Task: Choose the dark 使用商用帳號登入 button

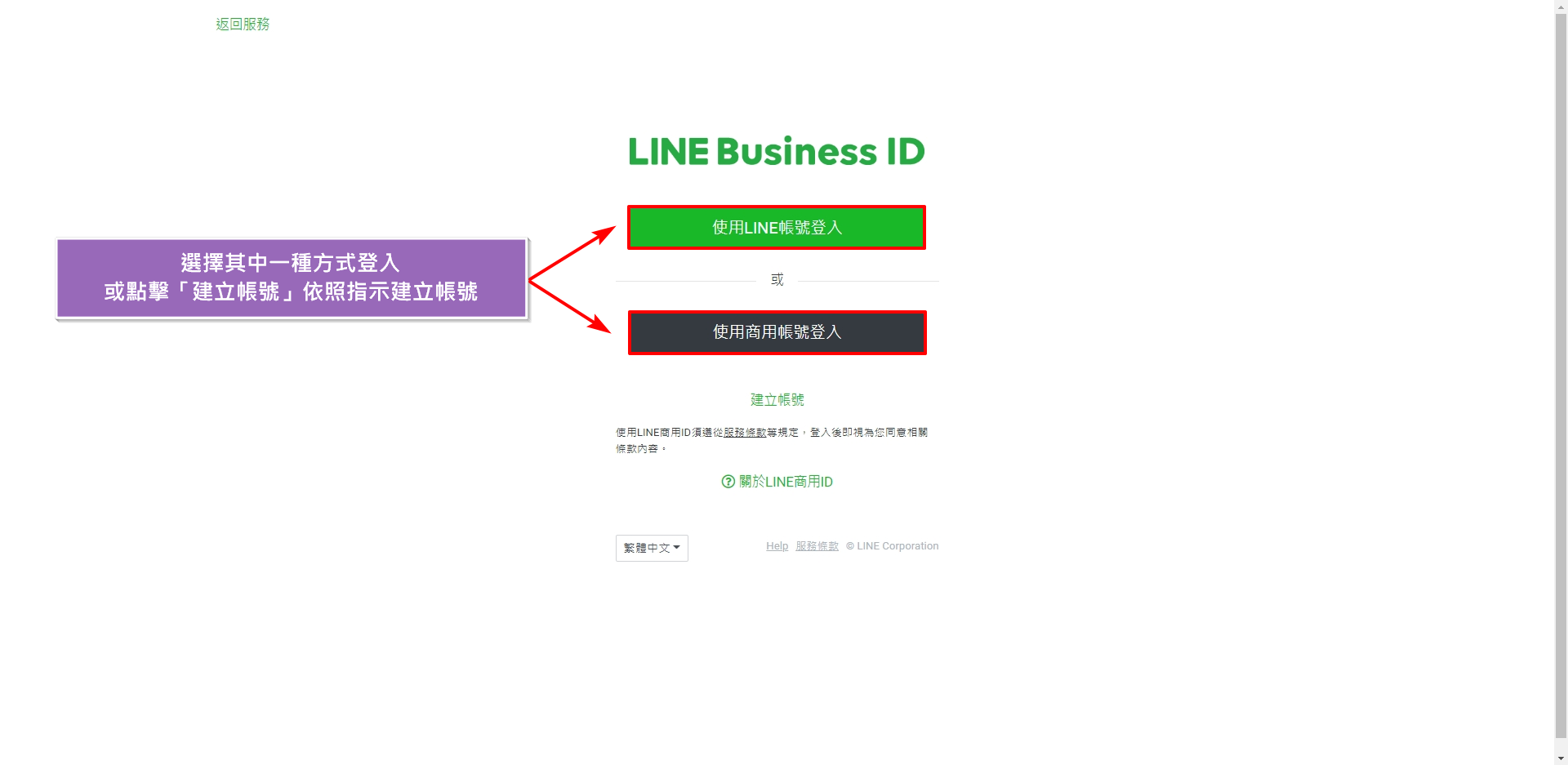Action: point(777,332)
